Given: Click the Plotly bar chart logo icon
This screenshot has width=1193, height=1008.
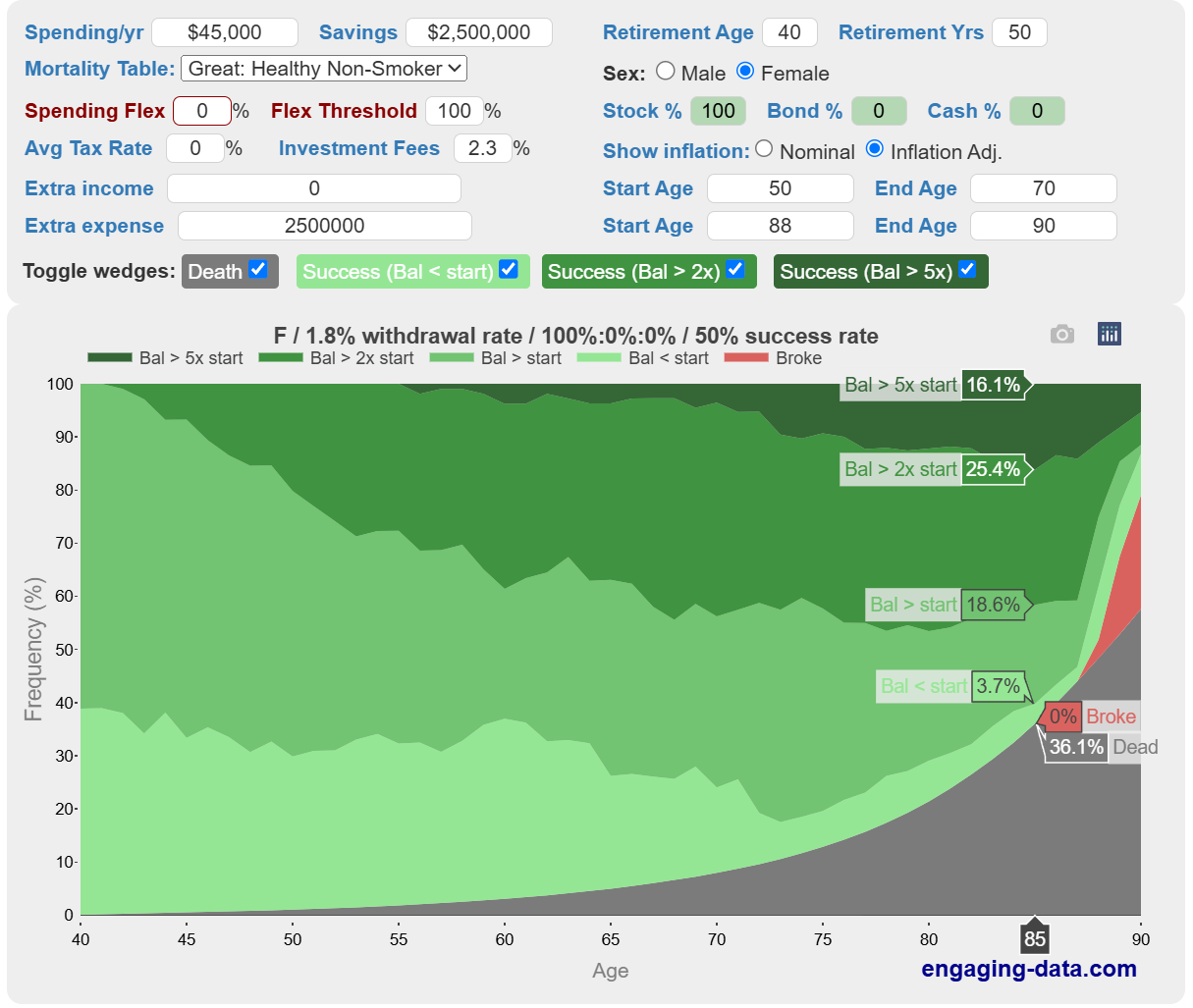Looking at the screenshot, I should (x=1110, y=335).
